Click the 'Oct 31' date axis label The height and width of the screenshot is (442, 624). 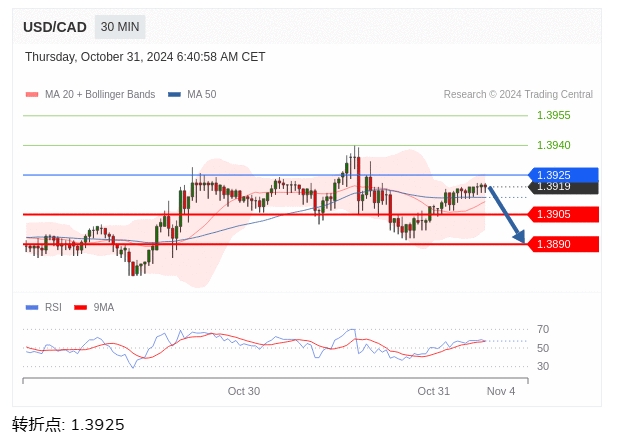coord(433,391)
